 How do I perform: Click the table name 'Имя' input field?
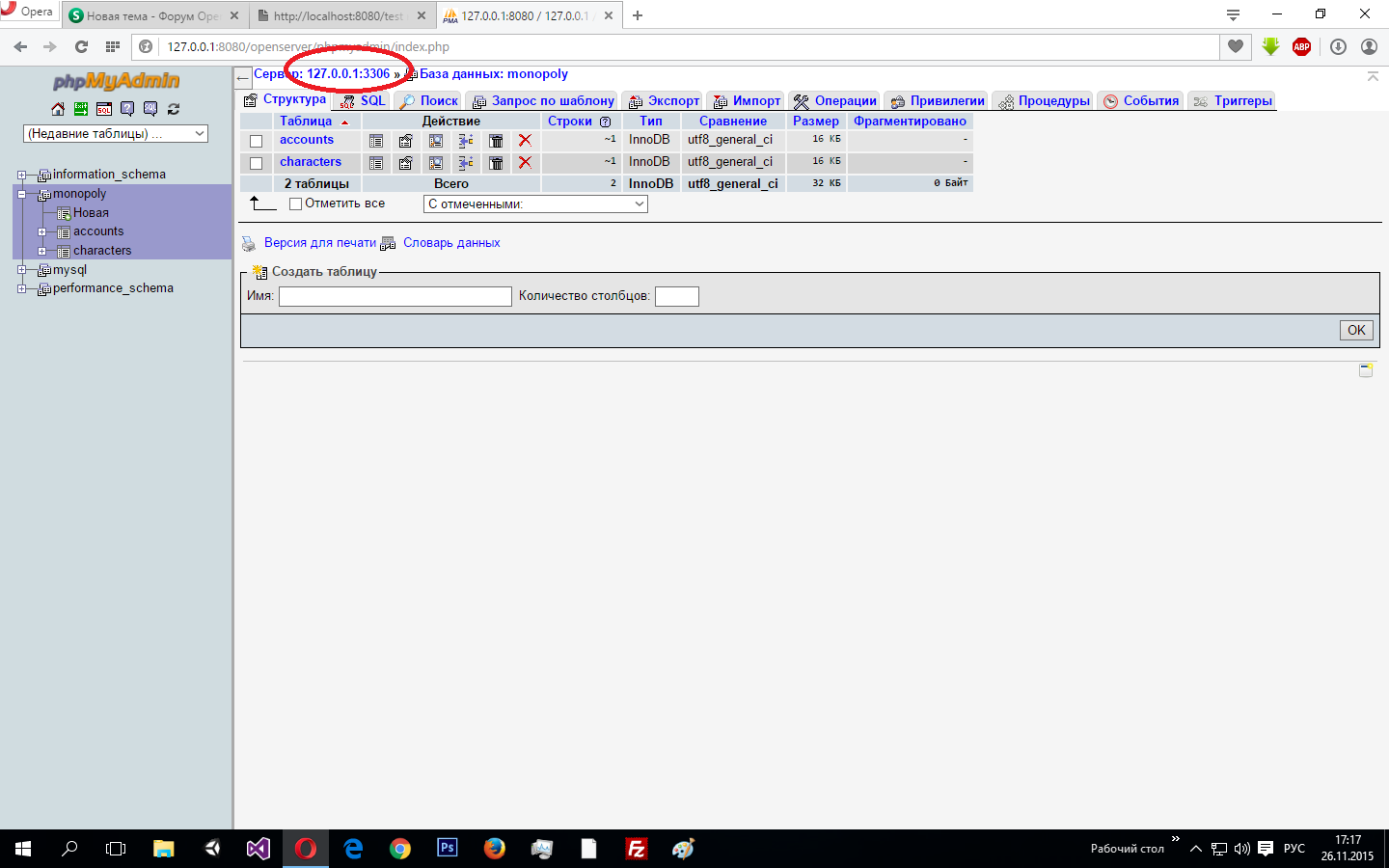395,296
